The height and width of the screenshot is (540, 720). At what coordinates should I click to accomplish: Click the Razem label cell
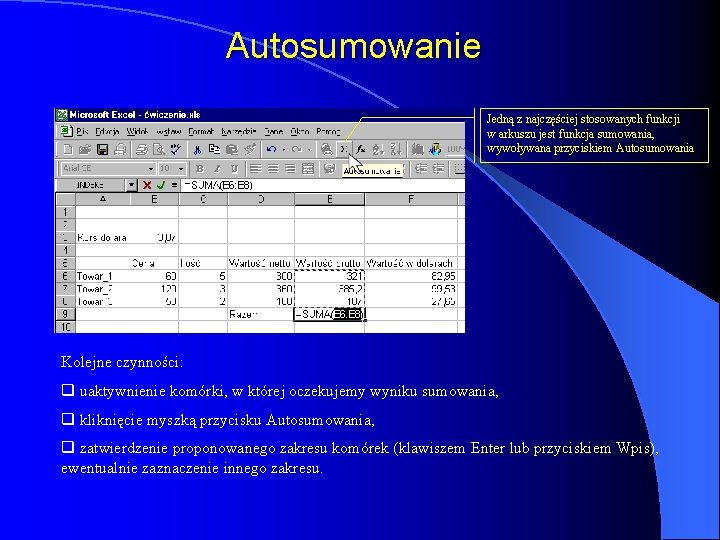coord(261,314)
